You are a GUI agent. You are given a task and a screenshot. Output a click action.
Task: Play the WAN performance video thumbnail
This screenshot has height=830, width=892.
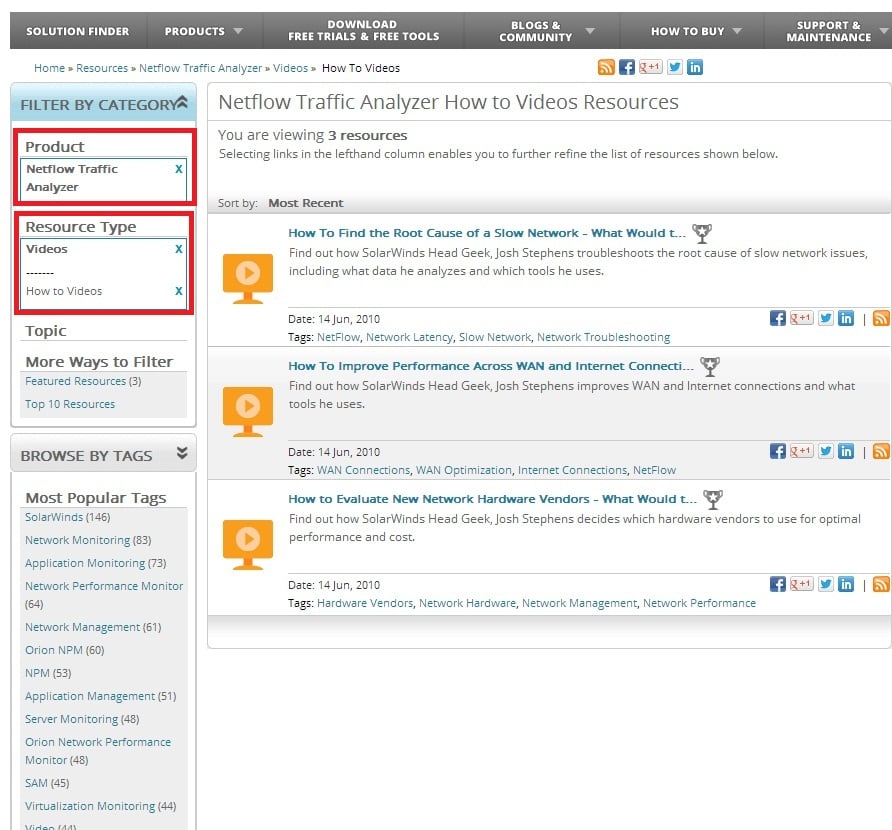pyautogui.click(x=248, y=411)
